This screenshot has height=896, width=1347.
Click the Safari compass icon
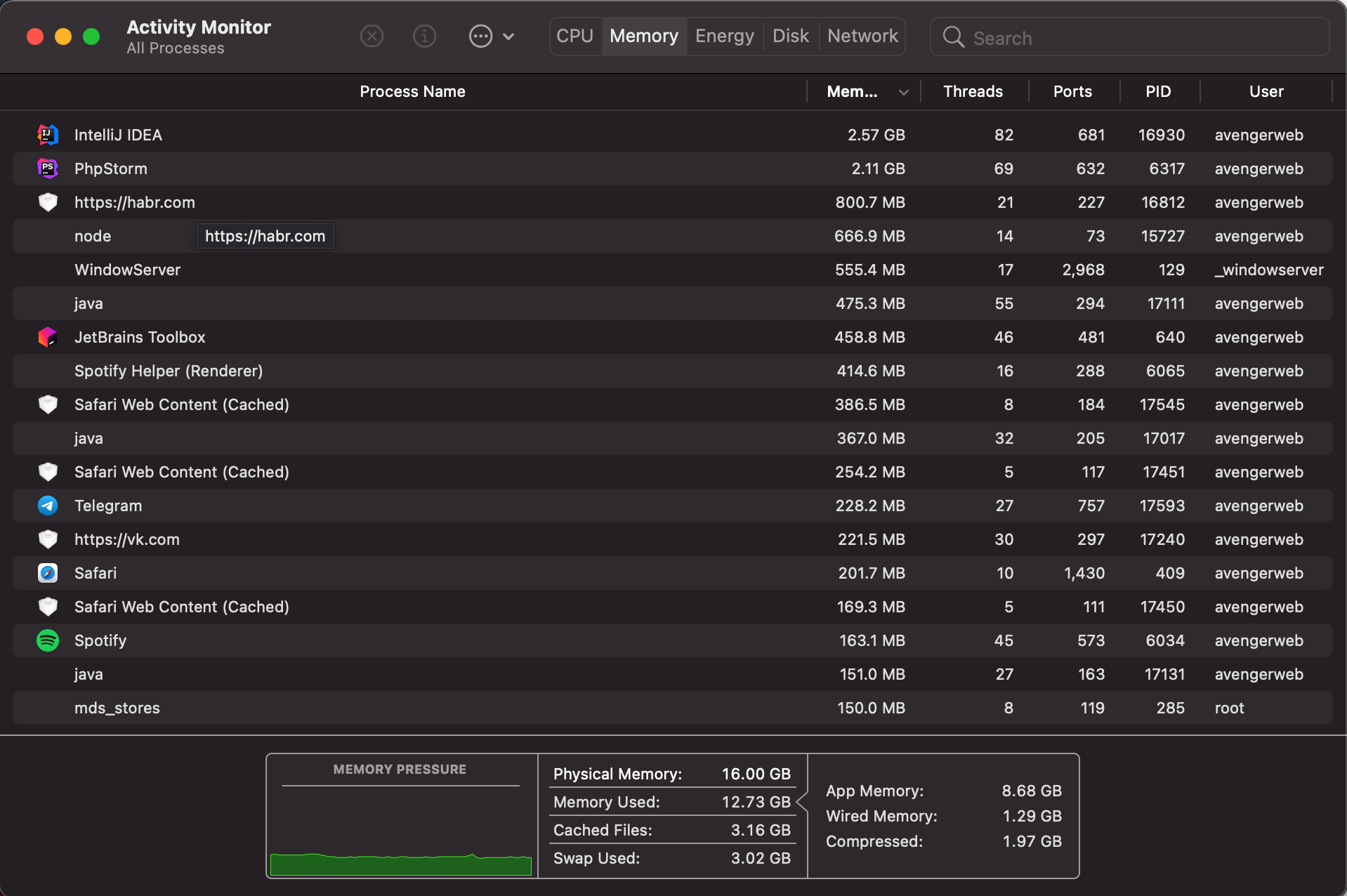point(48,573)
